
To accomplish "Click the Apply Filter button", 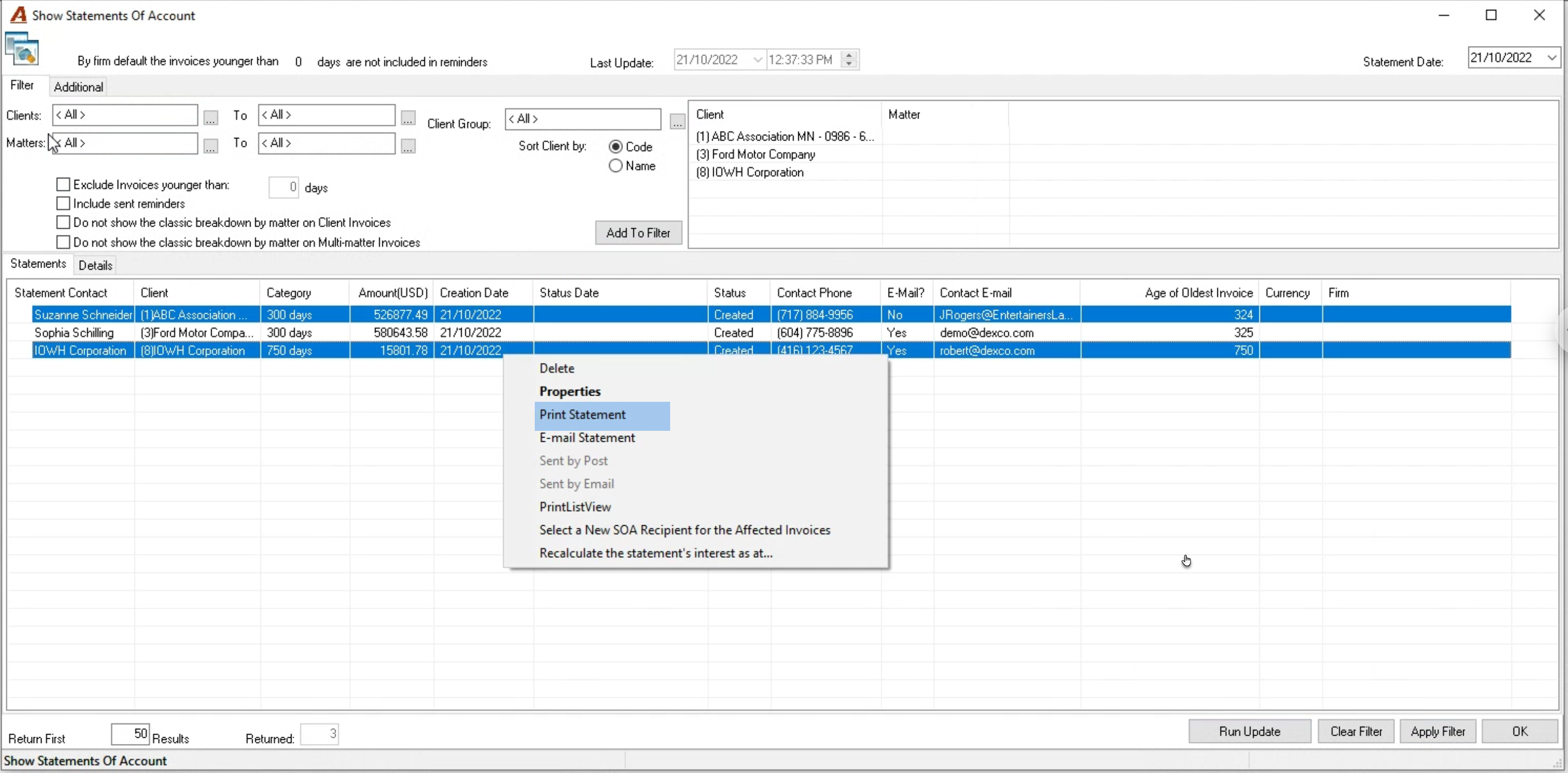I will pos(1438,731).
